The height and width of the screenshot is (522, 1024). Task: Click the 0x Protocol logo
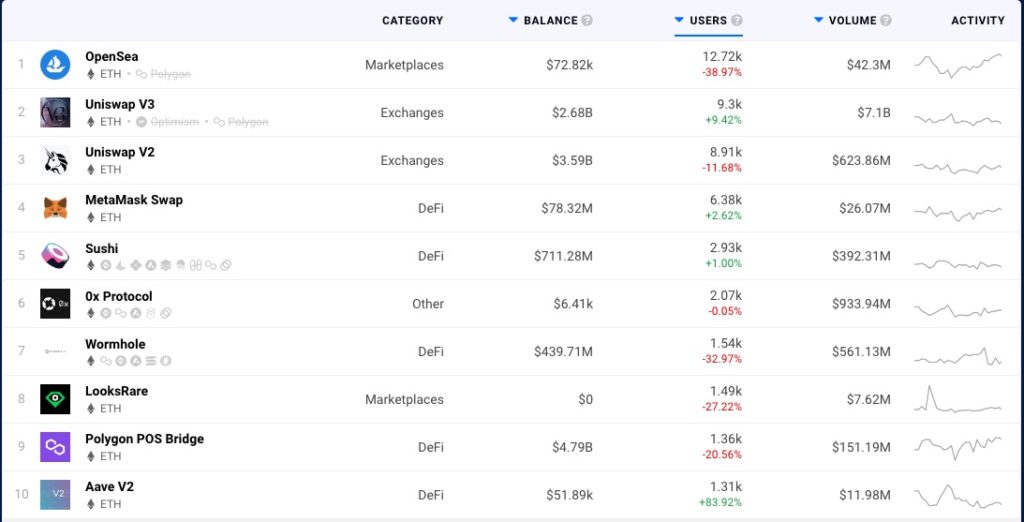tap(55, 303)
